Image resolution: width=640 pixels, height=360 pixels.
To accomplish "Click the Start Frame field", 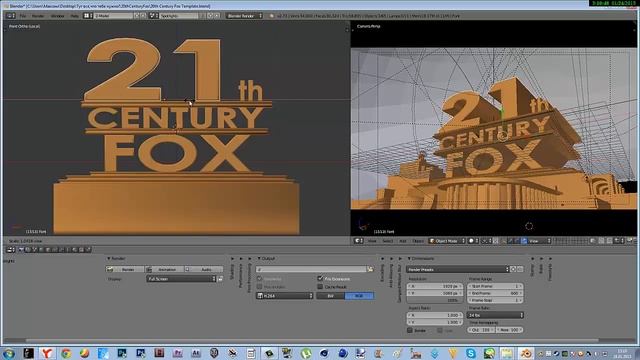I will 495,286.
